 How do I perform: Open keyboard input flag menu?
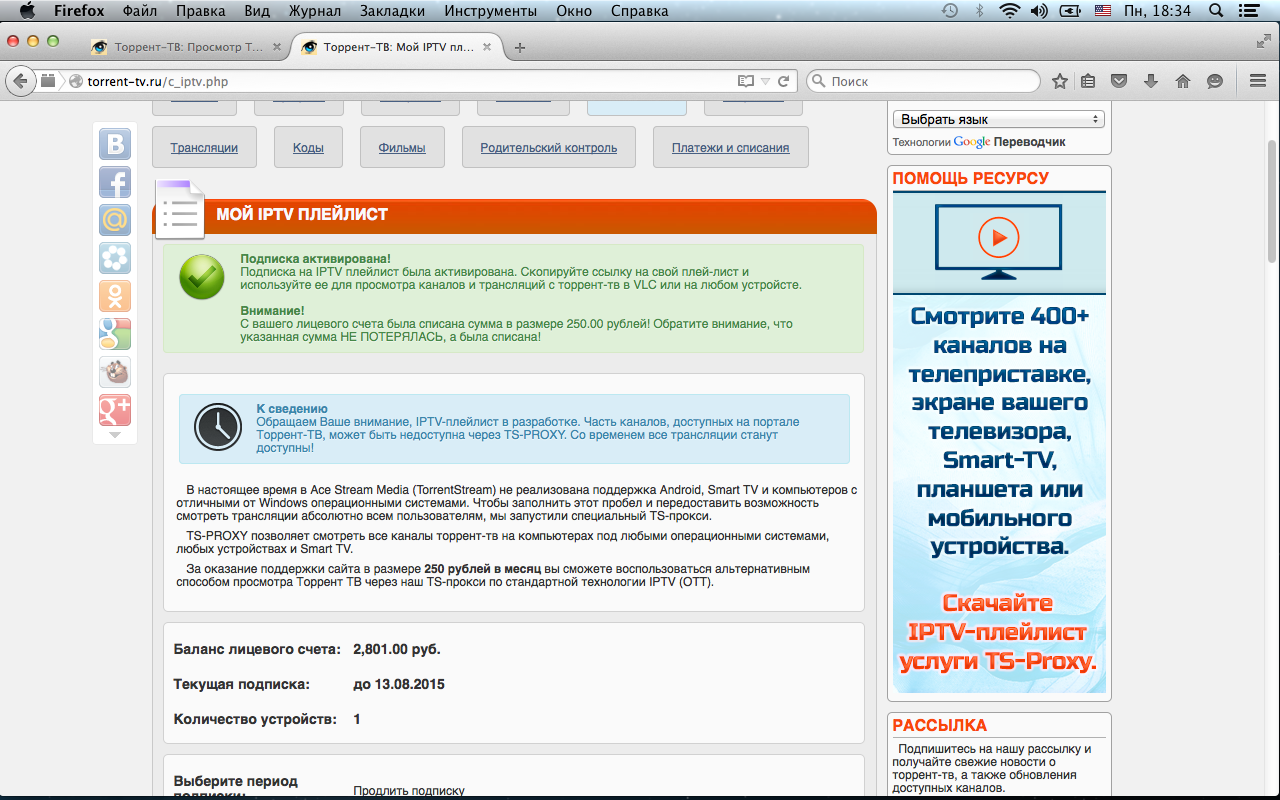click(x=1103, y=11)
